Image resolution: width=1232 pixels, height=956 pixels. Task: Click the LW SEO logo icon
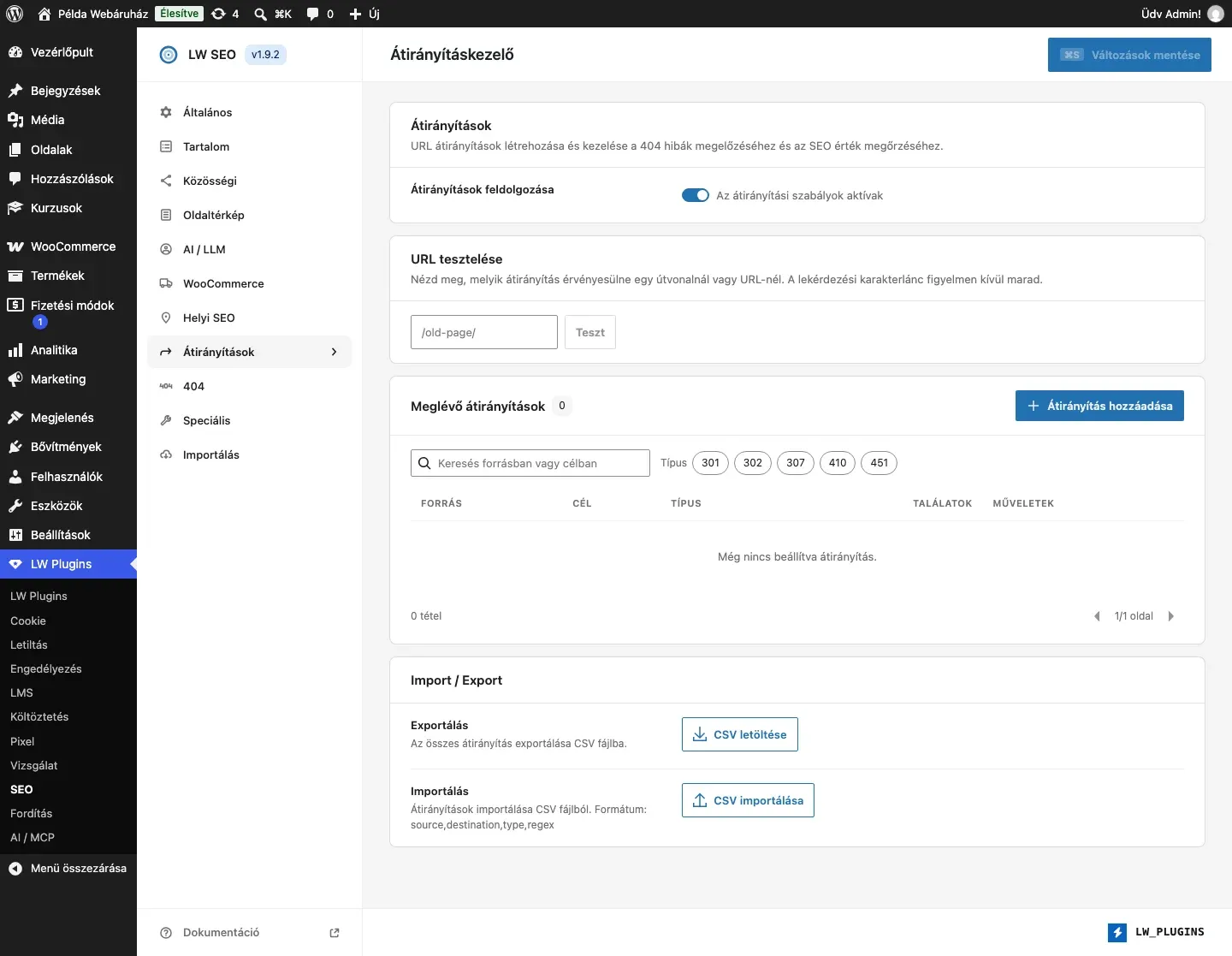click(169, 55)
